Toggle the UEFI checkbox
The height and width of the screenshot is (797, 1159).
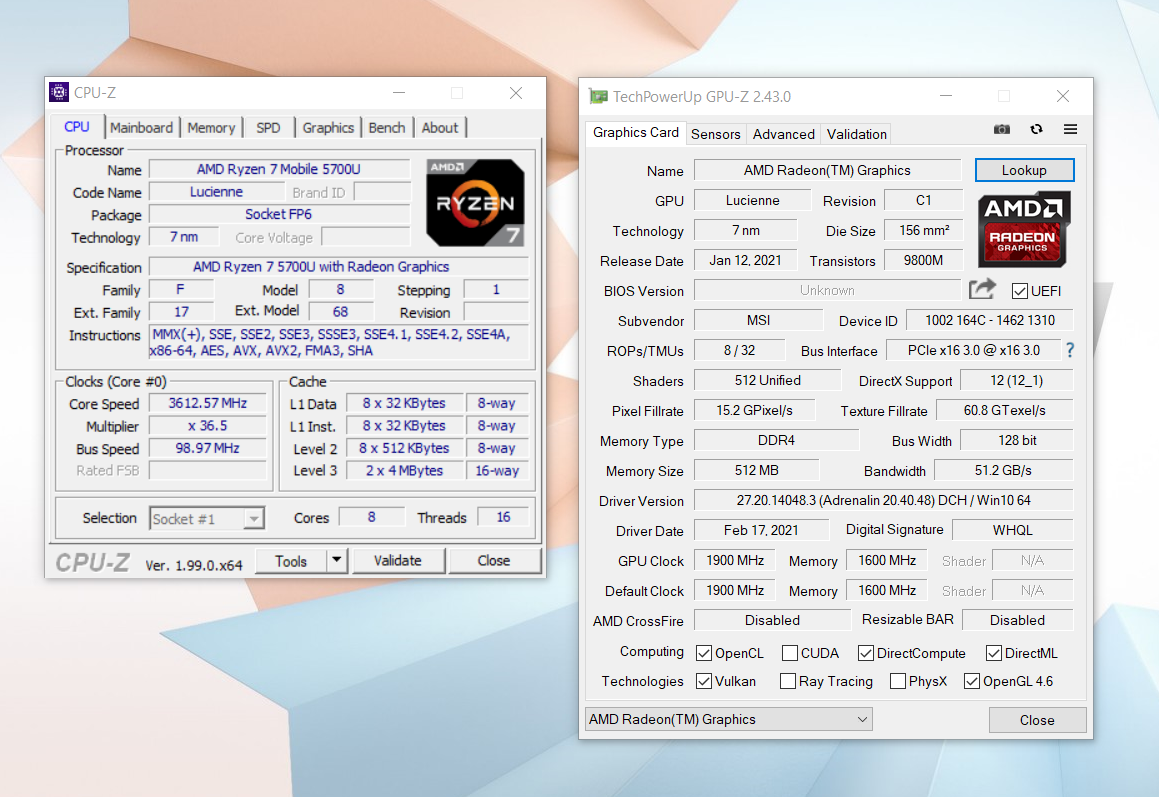(x=1020, y=291)
